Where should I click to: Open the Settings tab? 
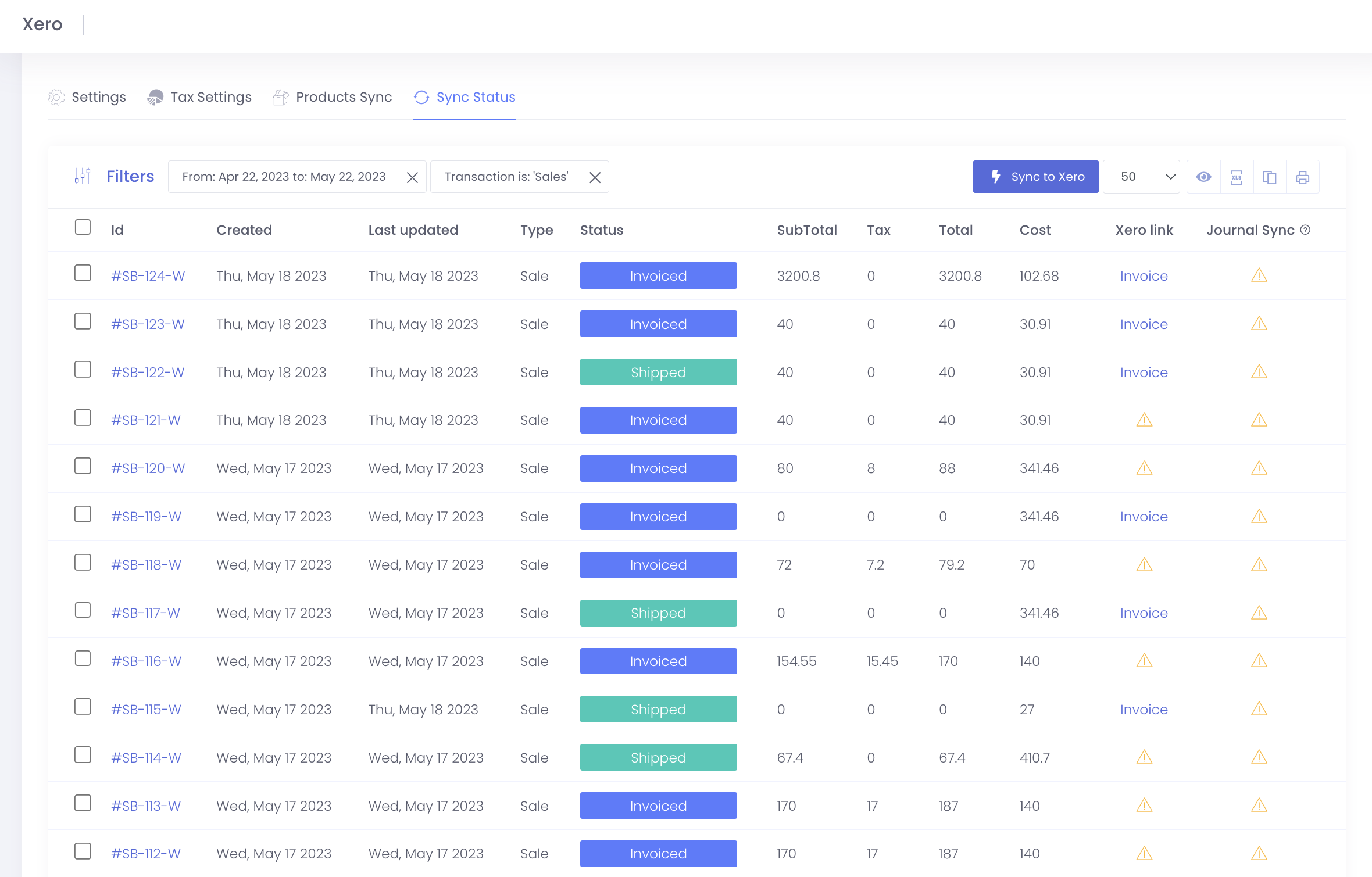click(x=87, y=97)
